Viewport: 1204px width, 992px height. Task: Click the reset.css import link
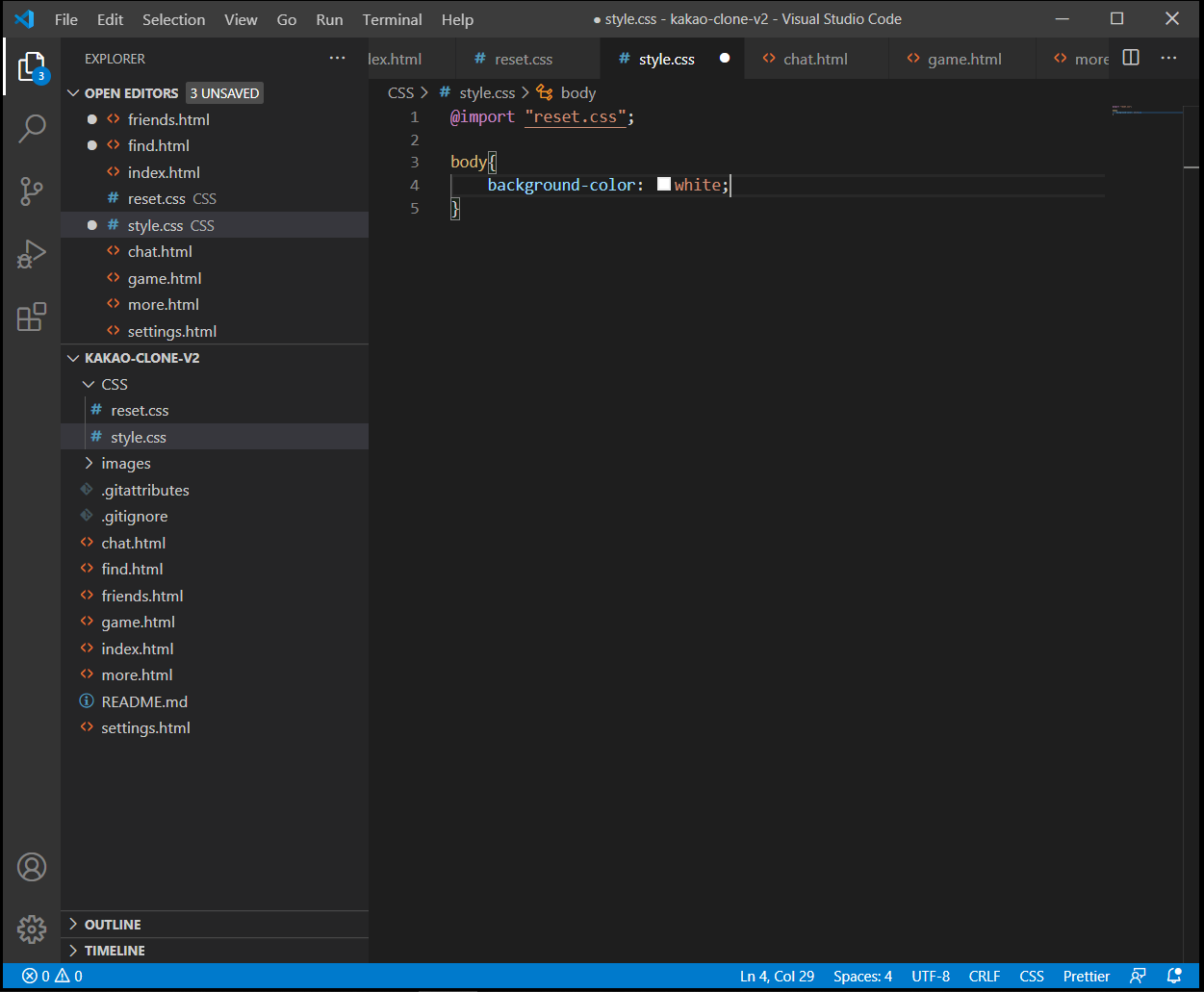(x=576, y=117)
